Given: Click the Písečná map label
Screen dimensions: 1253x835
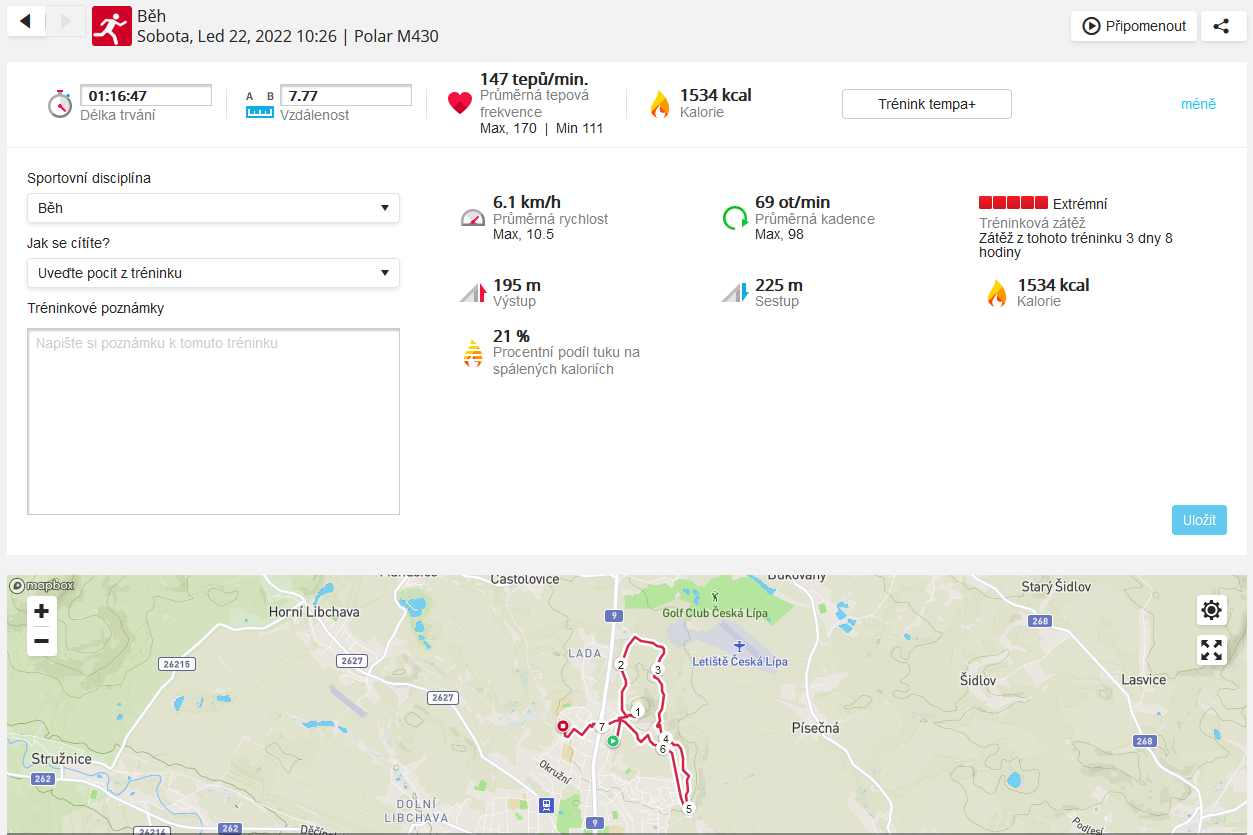Looking at the screenshot, I should coord(815,727).
